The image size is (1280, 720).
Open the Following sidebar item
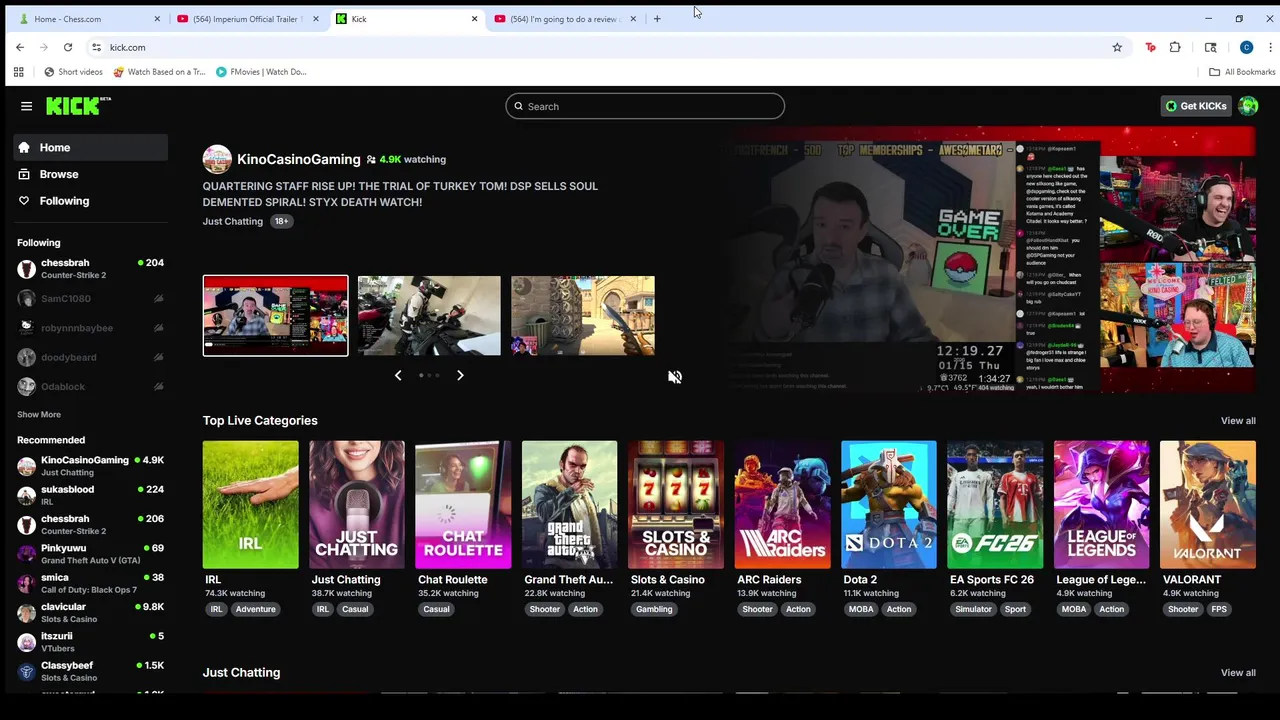(x=91, y=201)
